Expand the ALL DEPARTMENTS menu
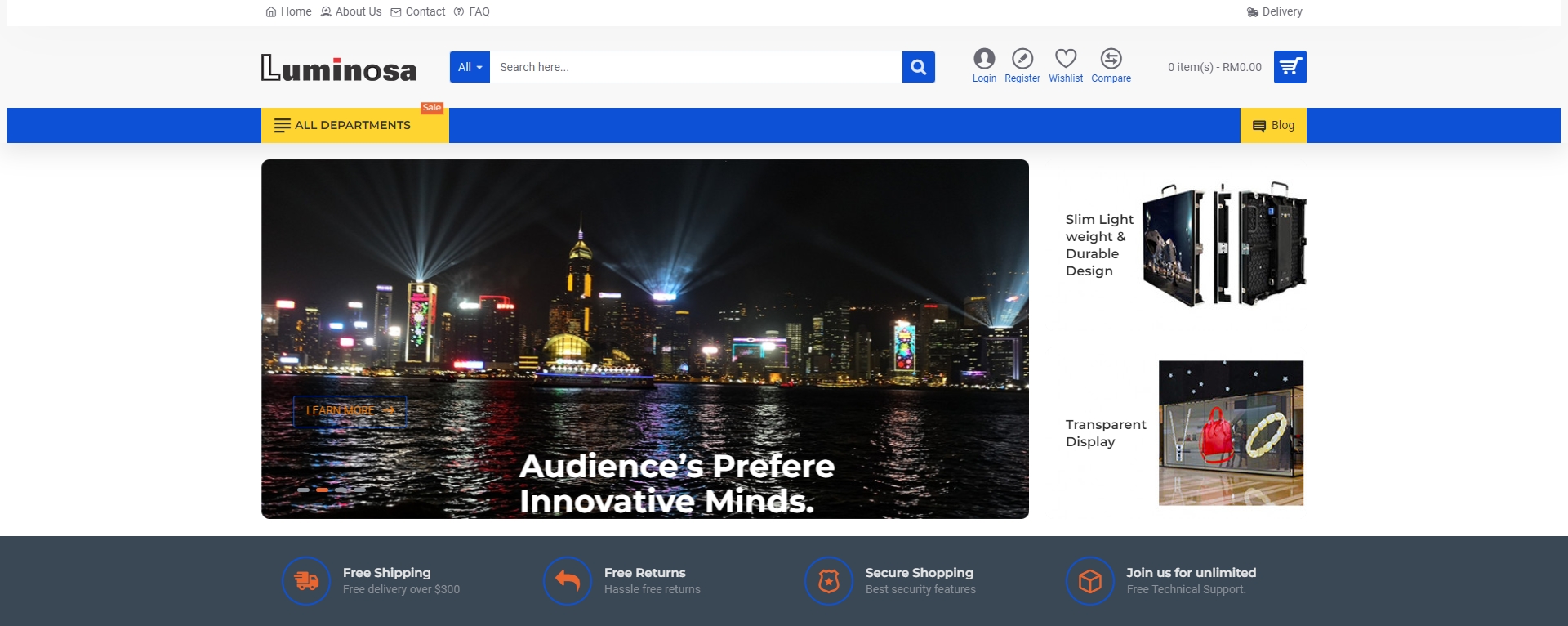This screenshot has width=1568, height=626. pyautogui.click(x=354, y=125)
